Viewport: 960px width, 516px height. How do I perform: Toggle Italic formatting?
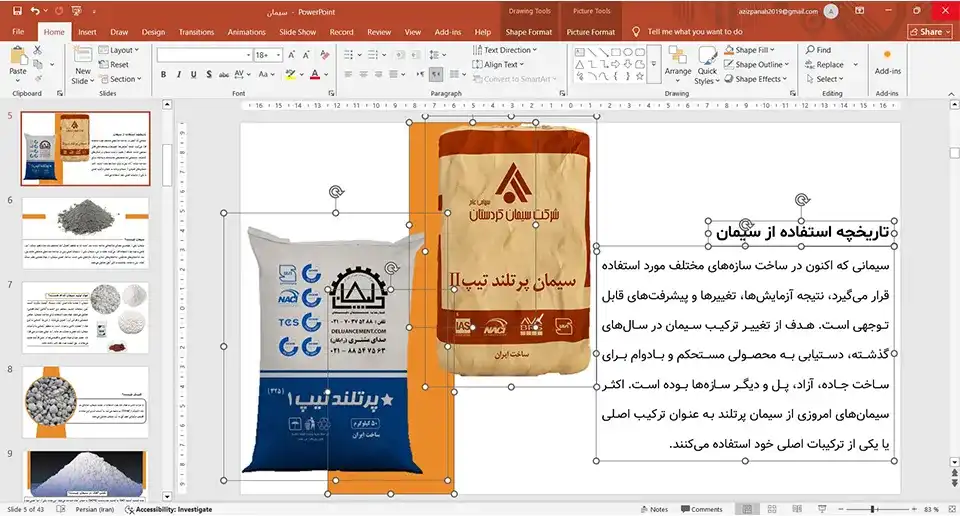pyautogui.click(x=178, y=74)
